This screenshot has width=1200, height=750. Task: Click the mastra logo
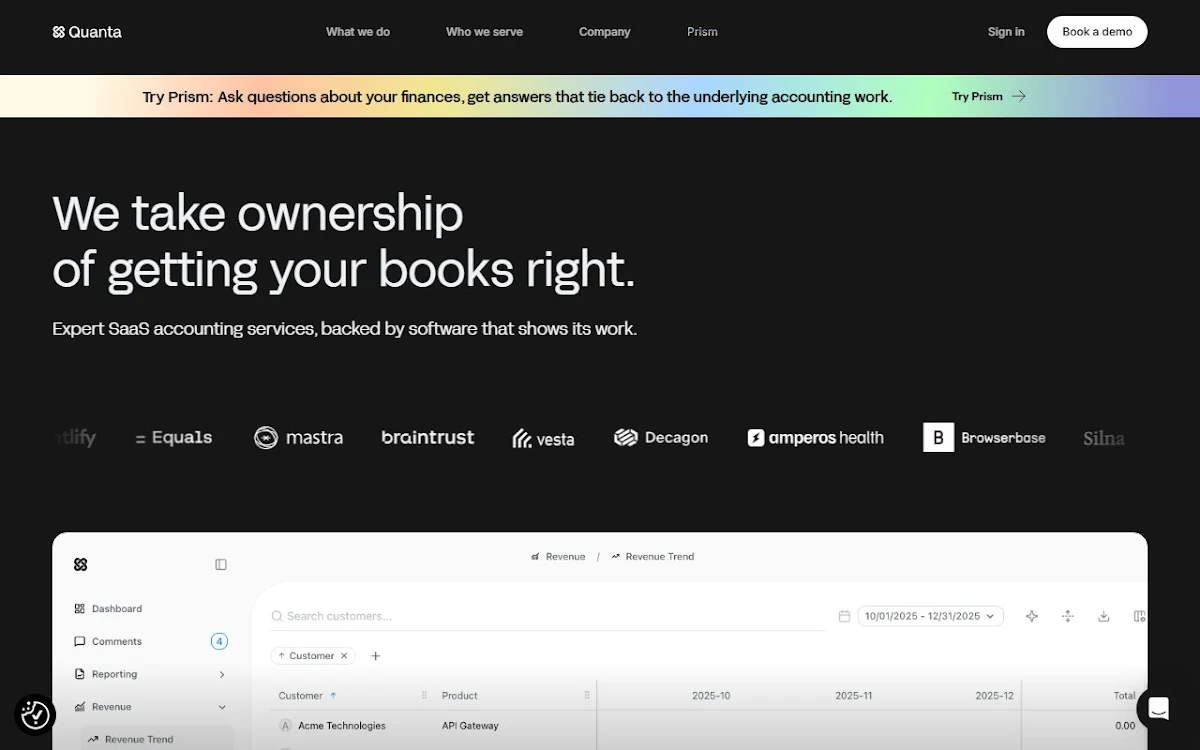click(x=298, y=437)
